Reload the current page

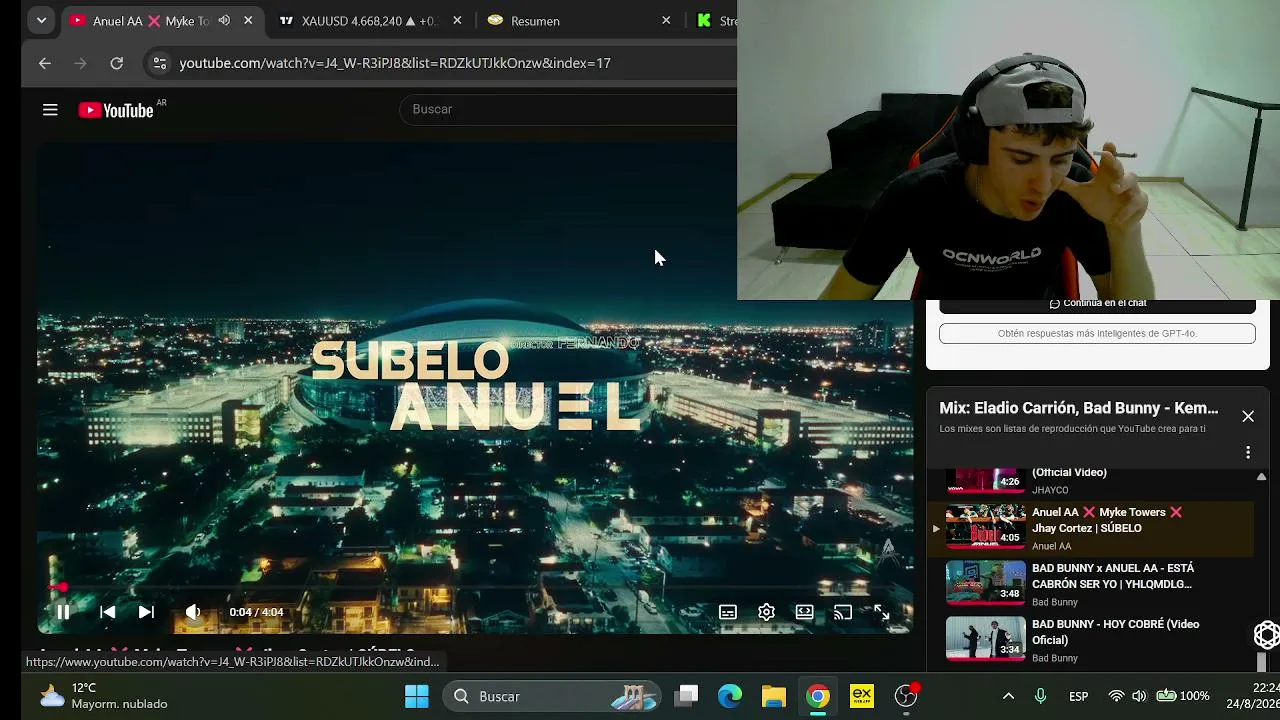tap(117, 63)
